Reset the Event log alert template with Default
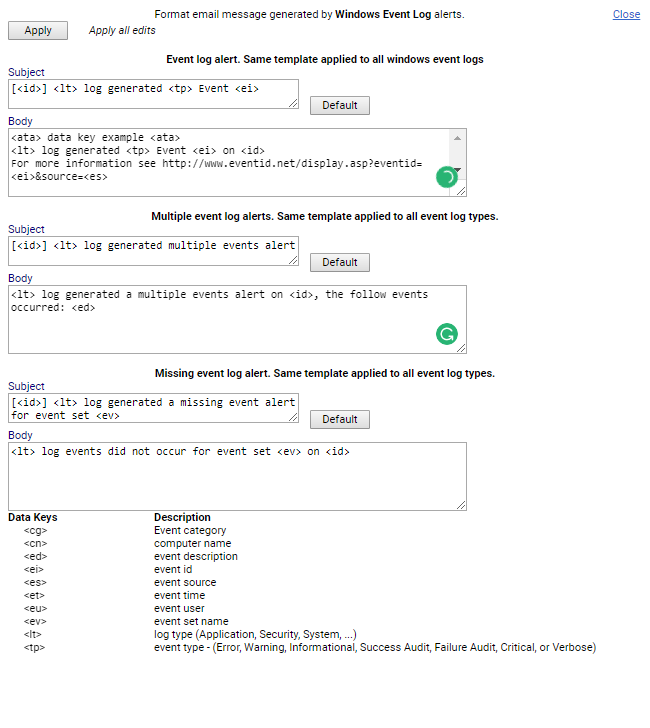The width and height of the screenshot is (650, 728). click(339, 105)
